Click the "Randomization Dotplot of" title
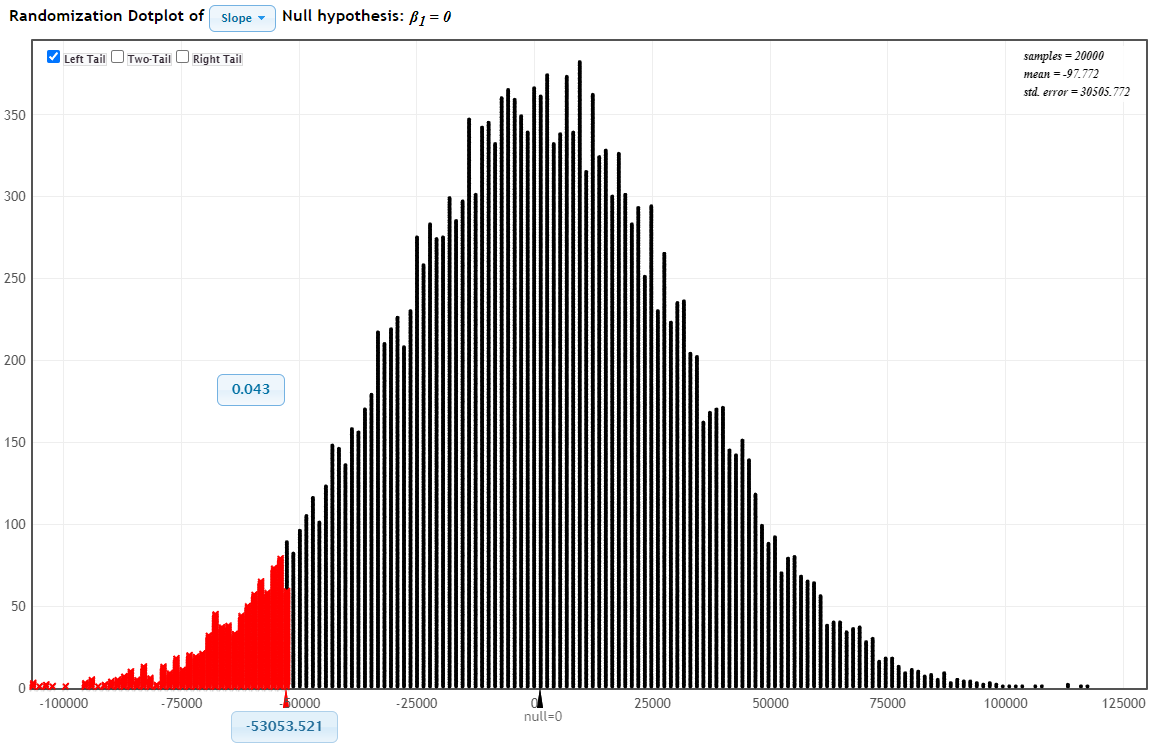1162x750 pixels. (x=106, y=17)
